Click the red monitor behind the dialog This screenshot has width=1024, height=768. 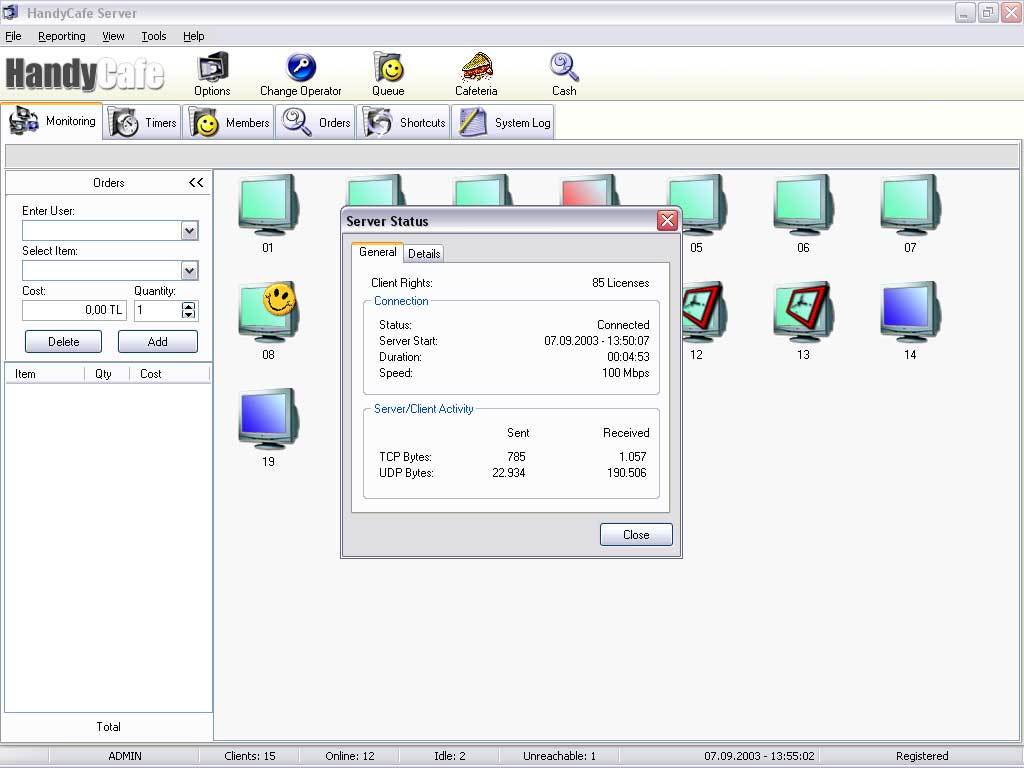click(589, 190)
